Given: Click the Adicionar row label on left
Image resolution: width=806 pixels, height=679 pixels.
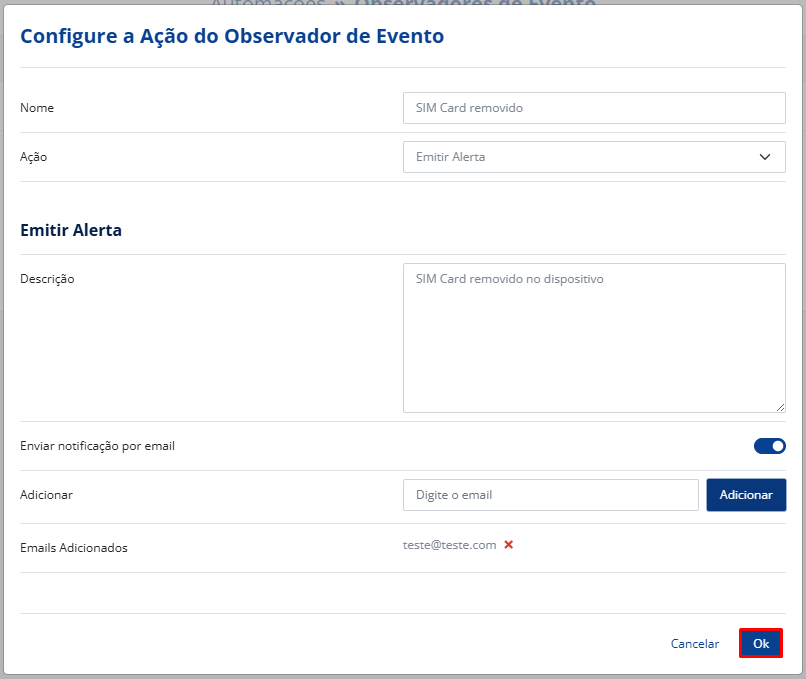Looking at the screenshot, I should pyautogui.click(x=46, y=495).
